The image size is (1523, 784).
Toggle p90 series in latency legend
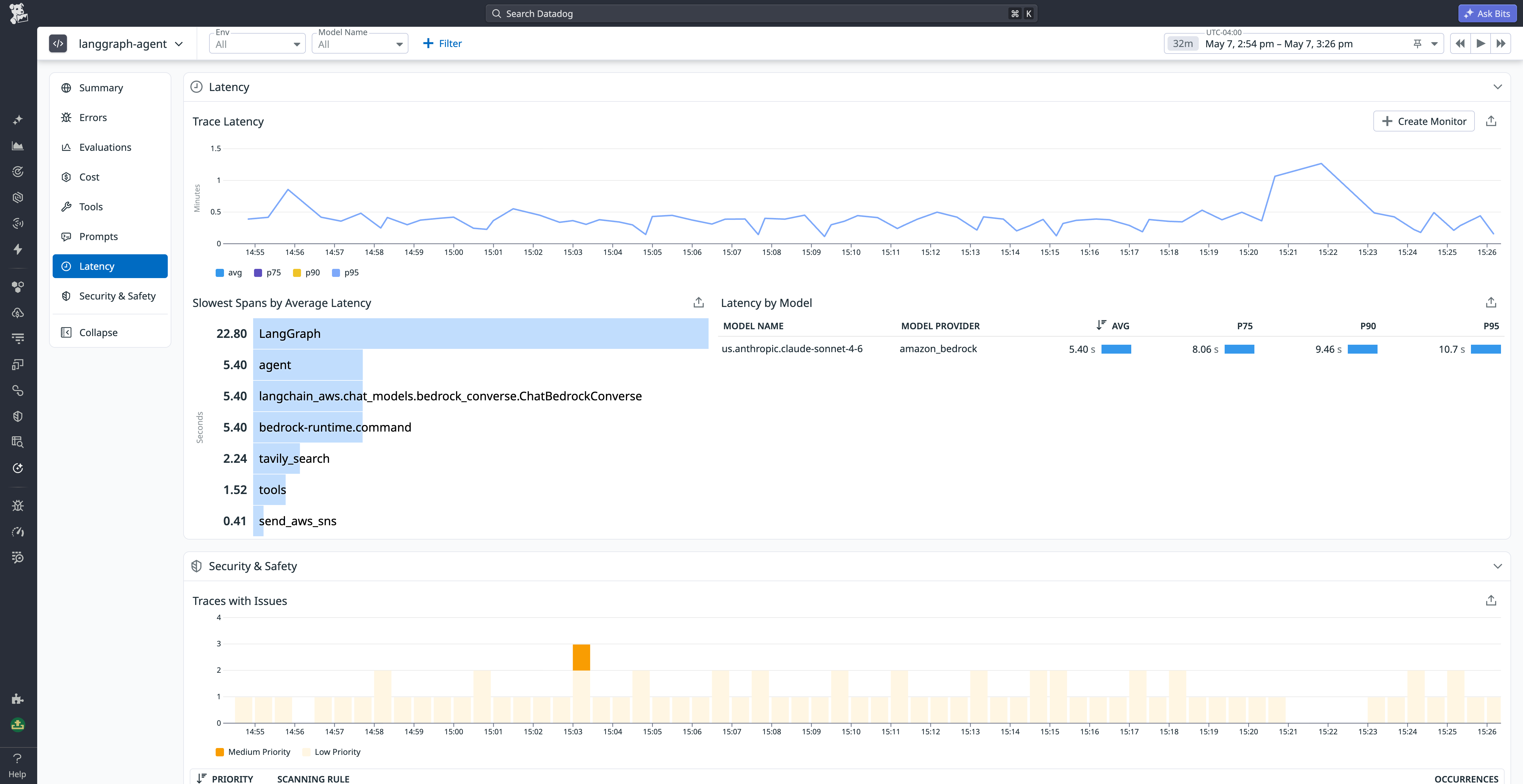(306, 272)
